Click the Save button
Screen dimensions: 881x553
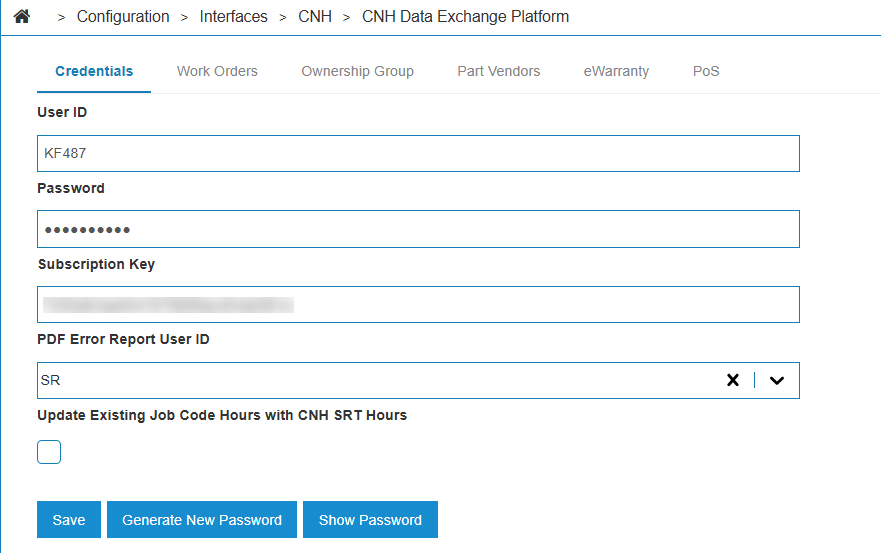pyautogui.click(x=69, y=520)
